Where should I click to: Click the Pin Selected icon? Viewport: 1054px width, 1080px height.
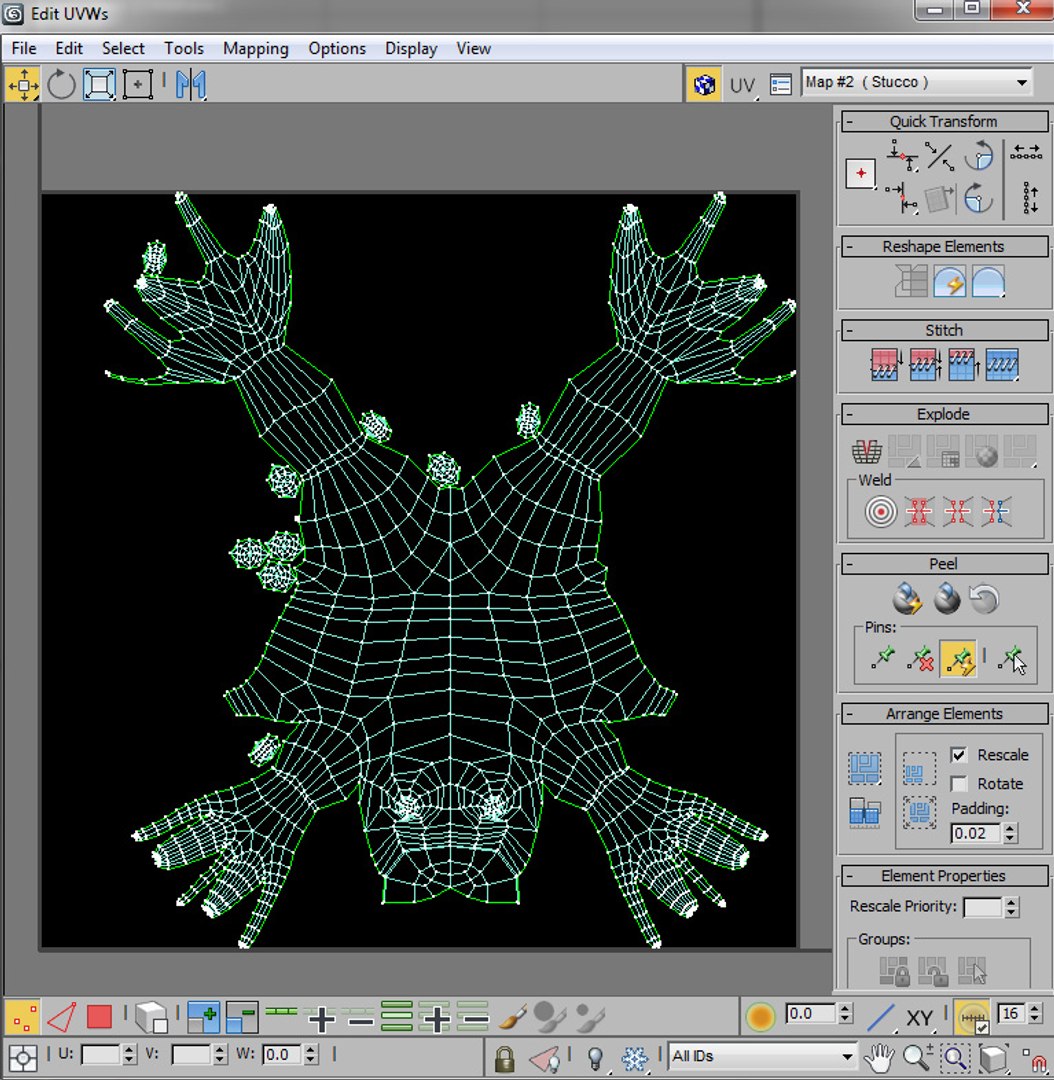pos(883,658)
